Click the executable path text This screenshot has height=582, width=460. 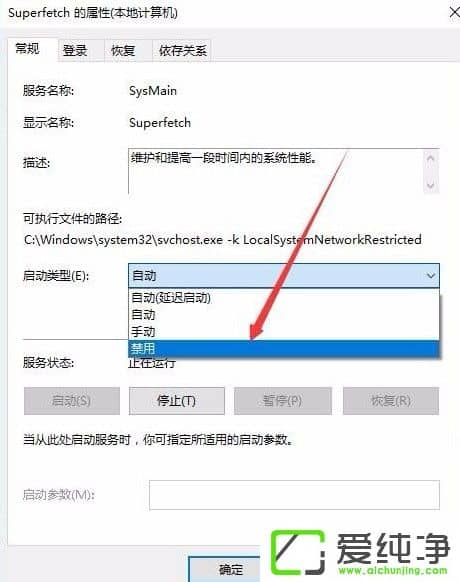coord(223,240)
